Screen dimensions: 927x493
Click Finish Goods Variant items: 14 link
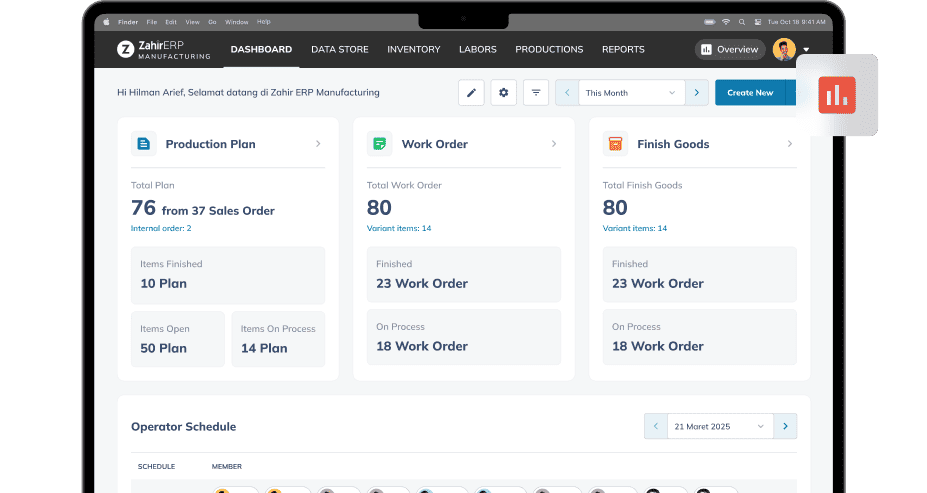point(635,228)
